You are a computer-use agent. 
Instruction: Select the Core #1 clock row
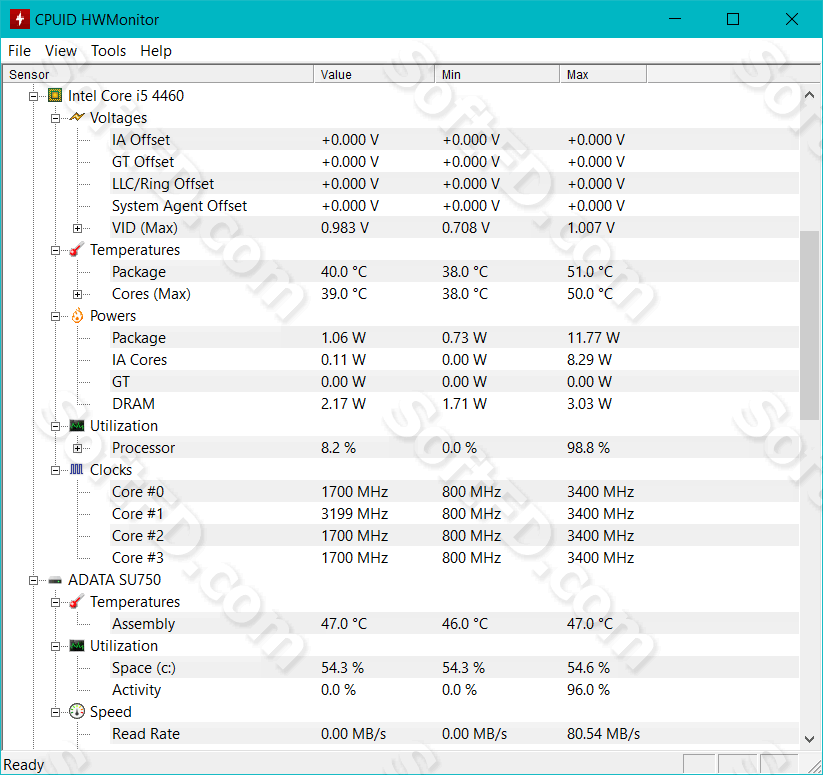coord(455,514)
